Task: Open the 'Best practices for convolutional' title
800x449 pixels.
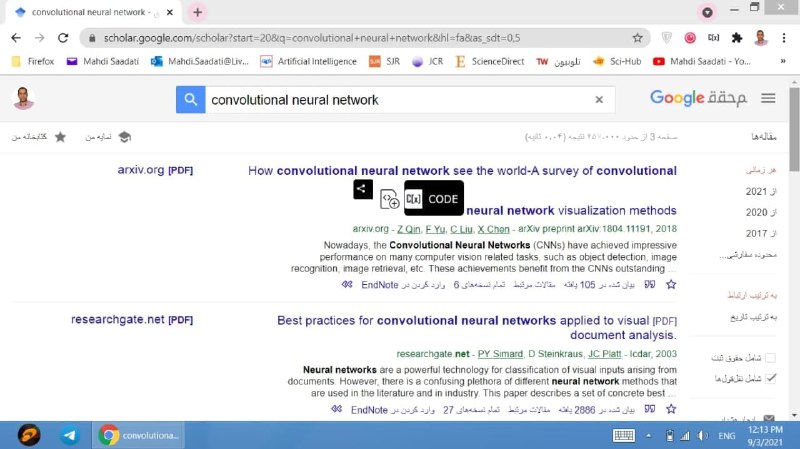Action: click(x=477, y=328)
